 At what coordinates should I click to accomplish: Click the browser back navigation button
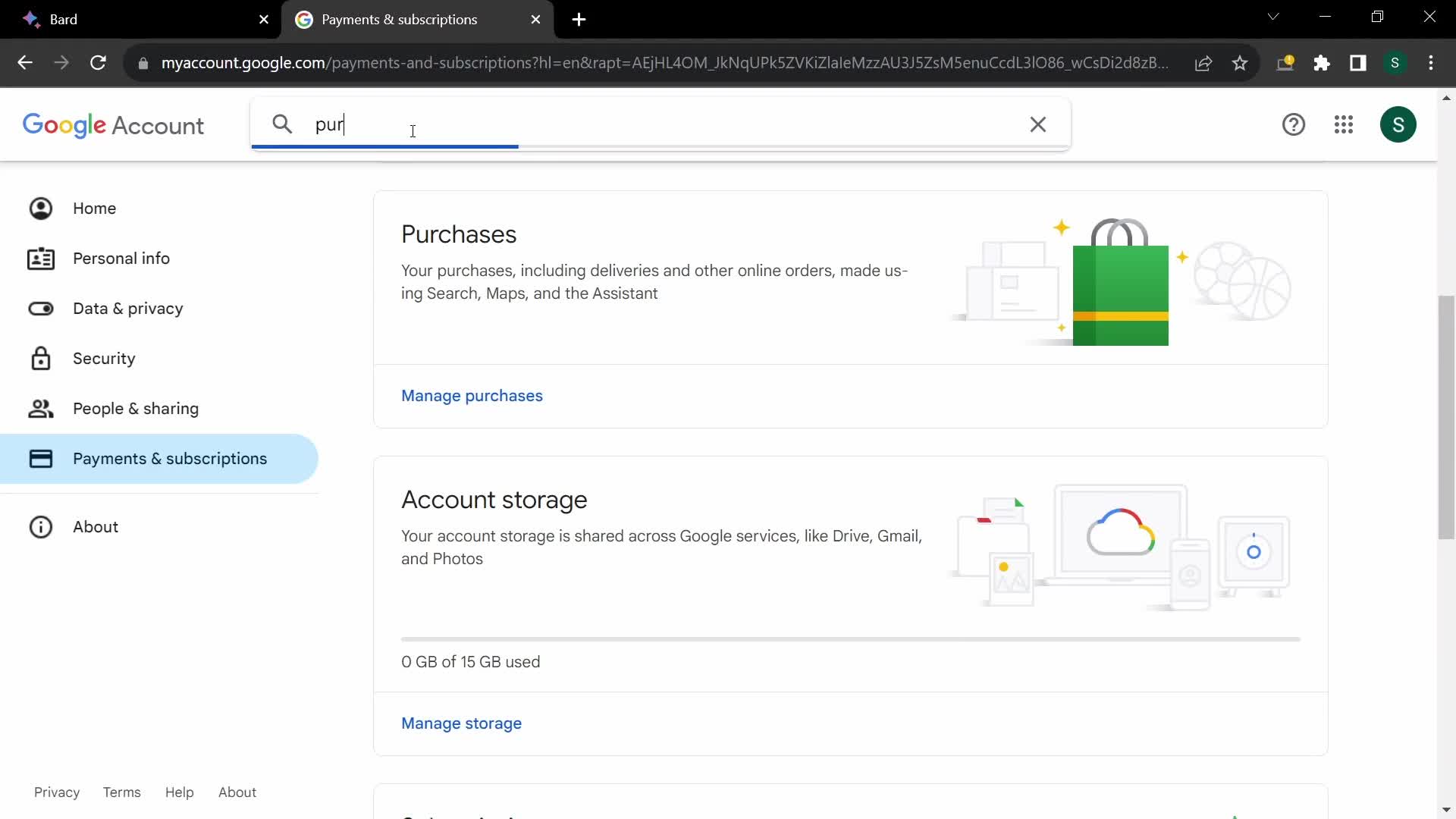24,62
